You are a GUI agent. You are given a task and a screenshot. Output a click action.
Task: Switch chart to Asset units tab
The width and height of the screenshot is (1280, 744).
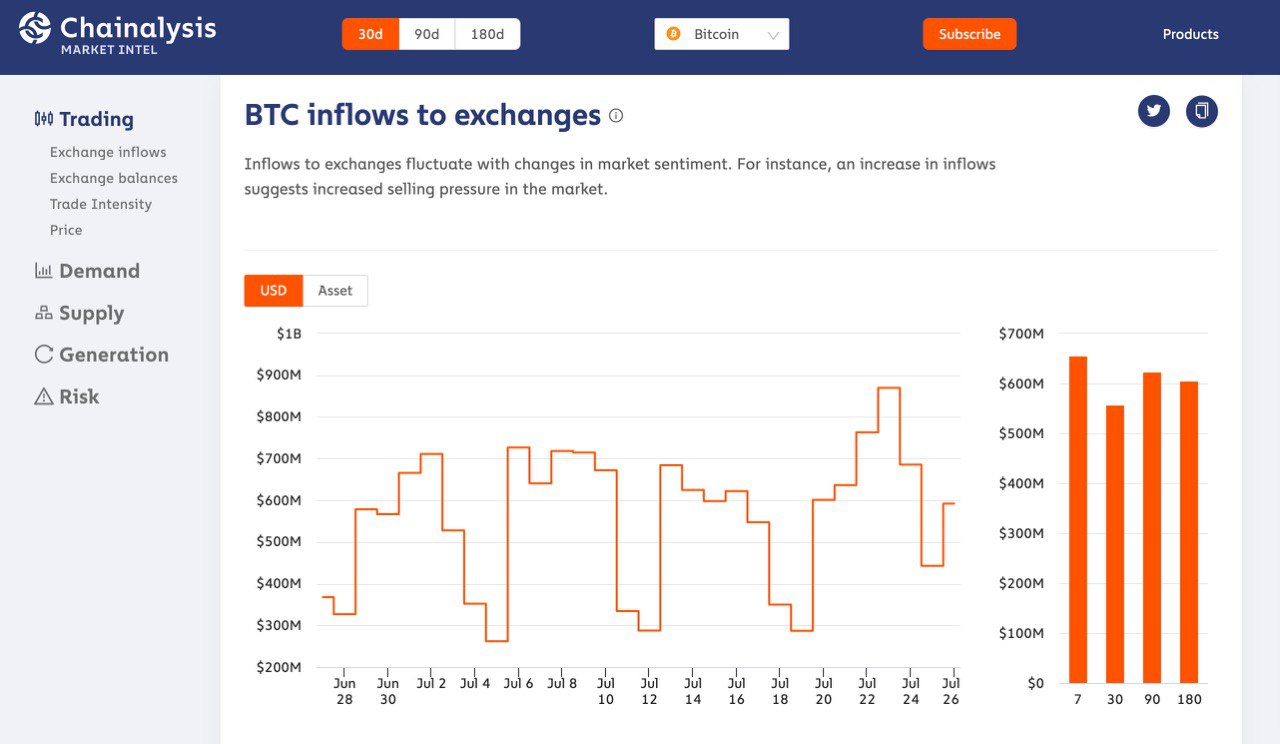(335, 291)
